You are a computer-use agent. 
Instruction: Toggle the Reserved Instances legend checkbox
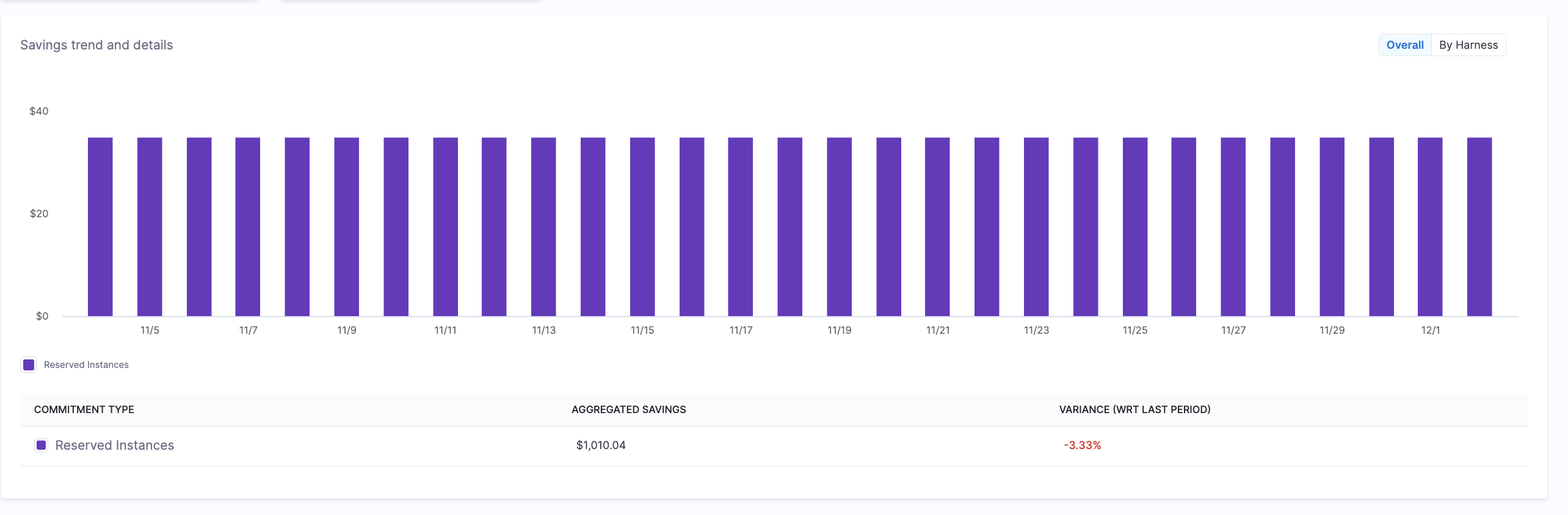tap(29, 365)
